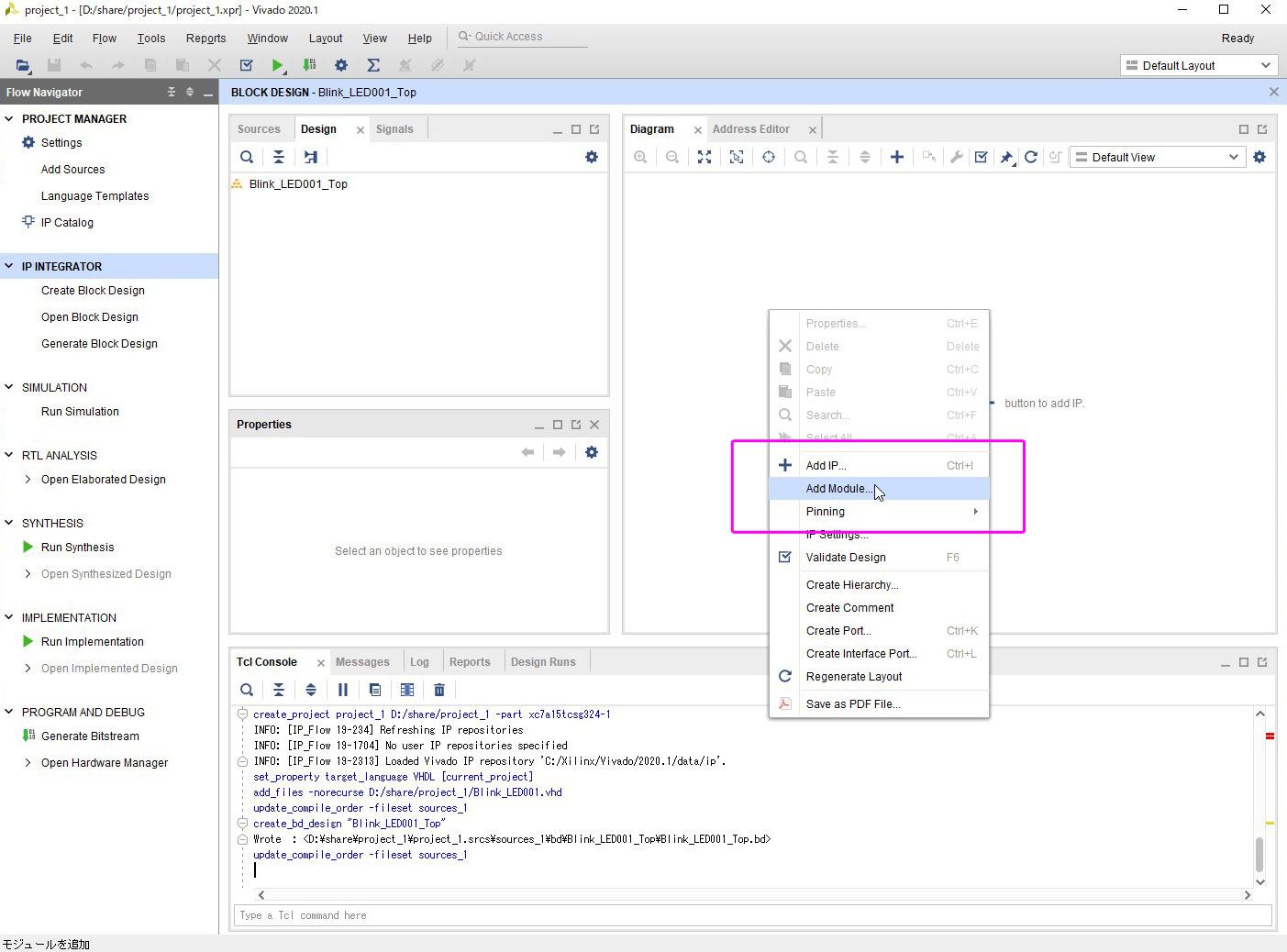Click Create Block Design in Flow Navigator
The width and height of the screenshot is (1287, 952).
pos(93,291)
